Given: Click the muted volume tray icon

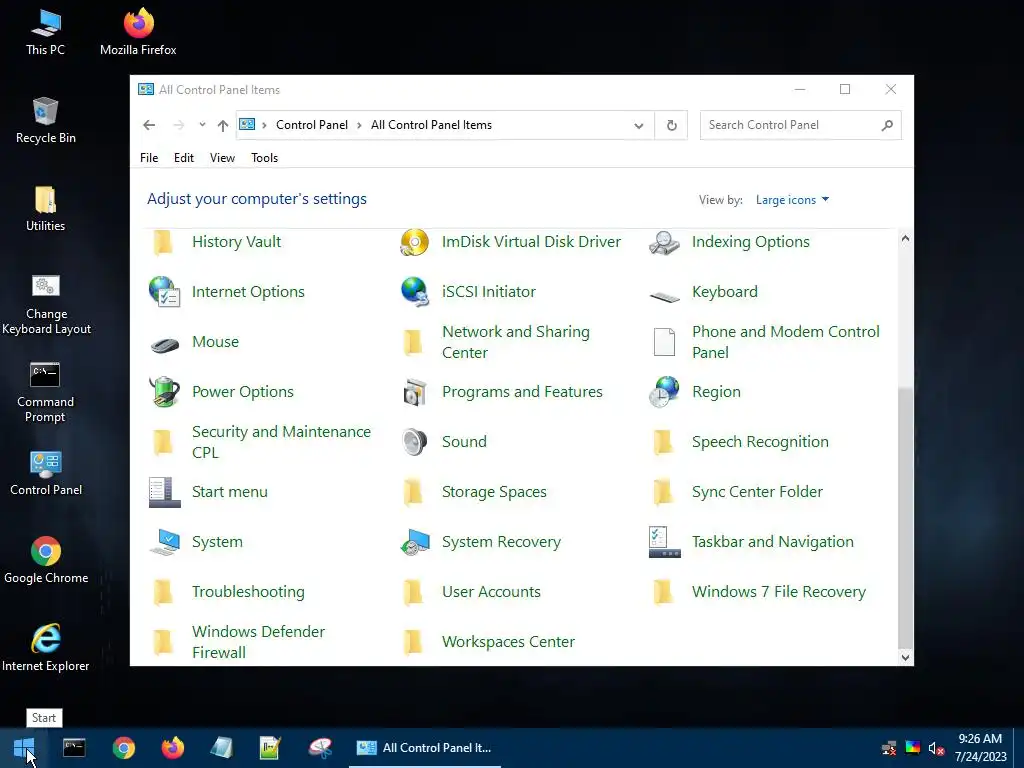Looking at the screenshot, I should coord(936,748).
